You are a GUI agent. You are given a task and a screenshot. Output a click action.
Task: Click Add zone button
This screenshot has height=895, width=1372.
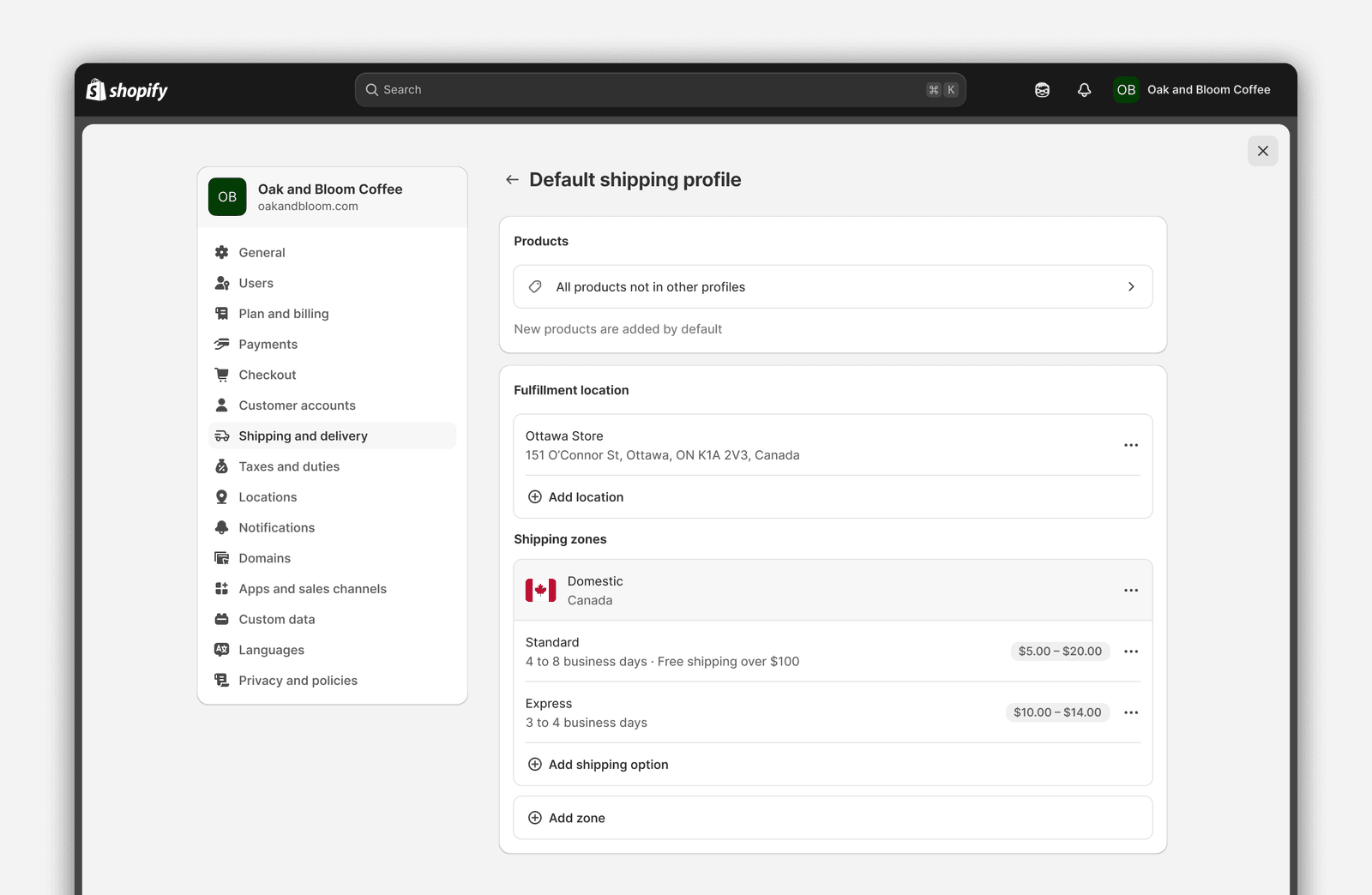[x=833, y=818]
